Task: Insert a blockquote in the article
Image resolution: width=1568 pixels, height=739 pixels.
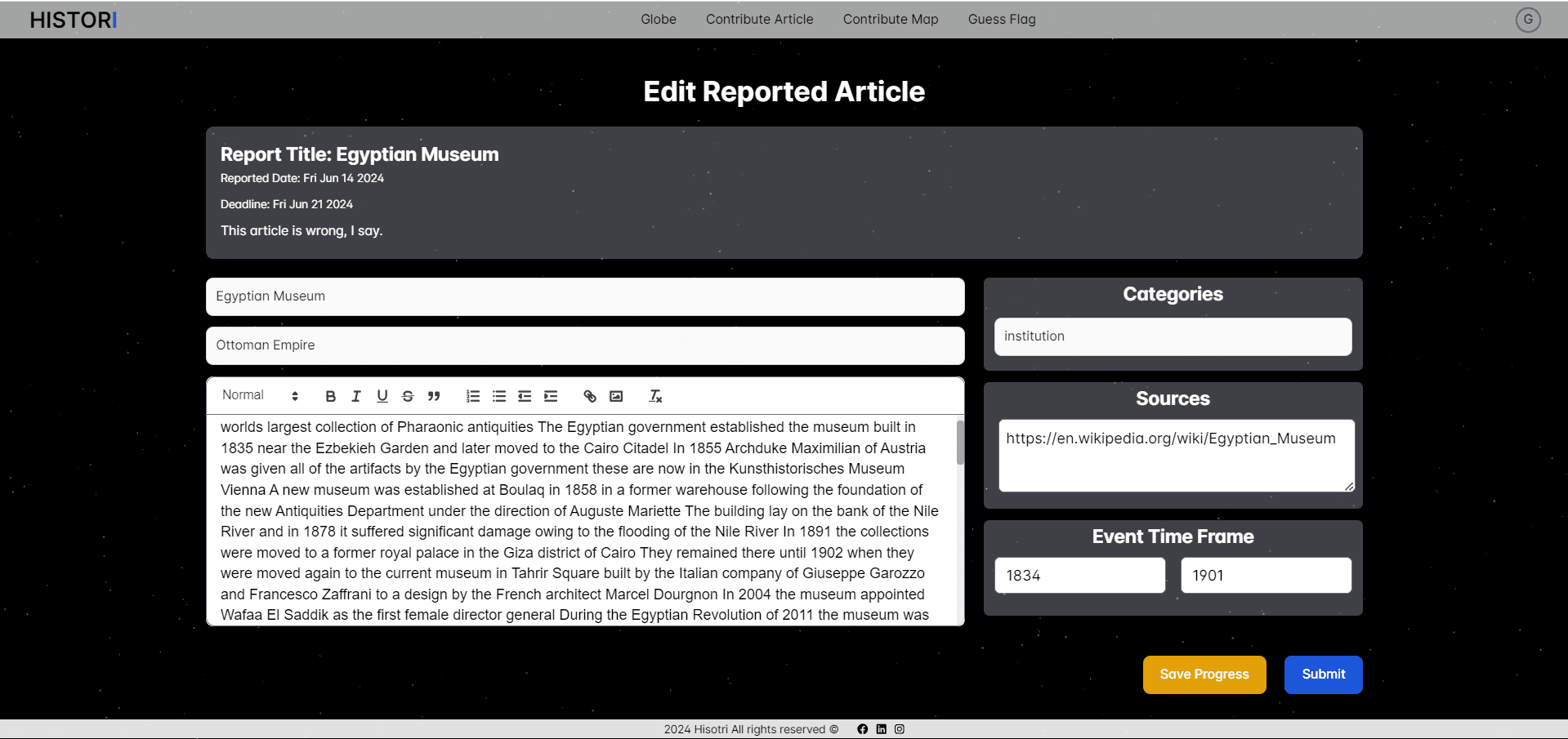Action: coord(434,396)
